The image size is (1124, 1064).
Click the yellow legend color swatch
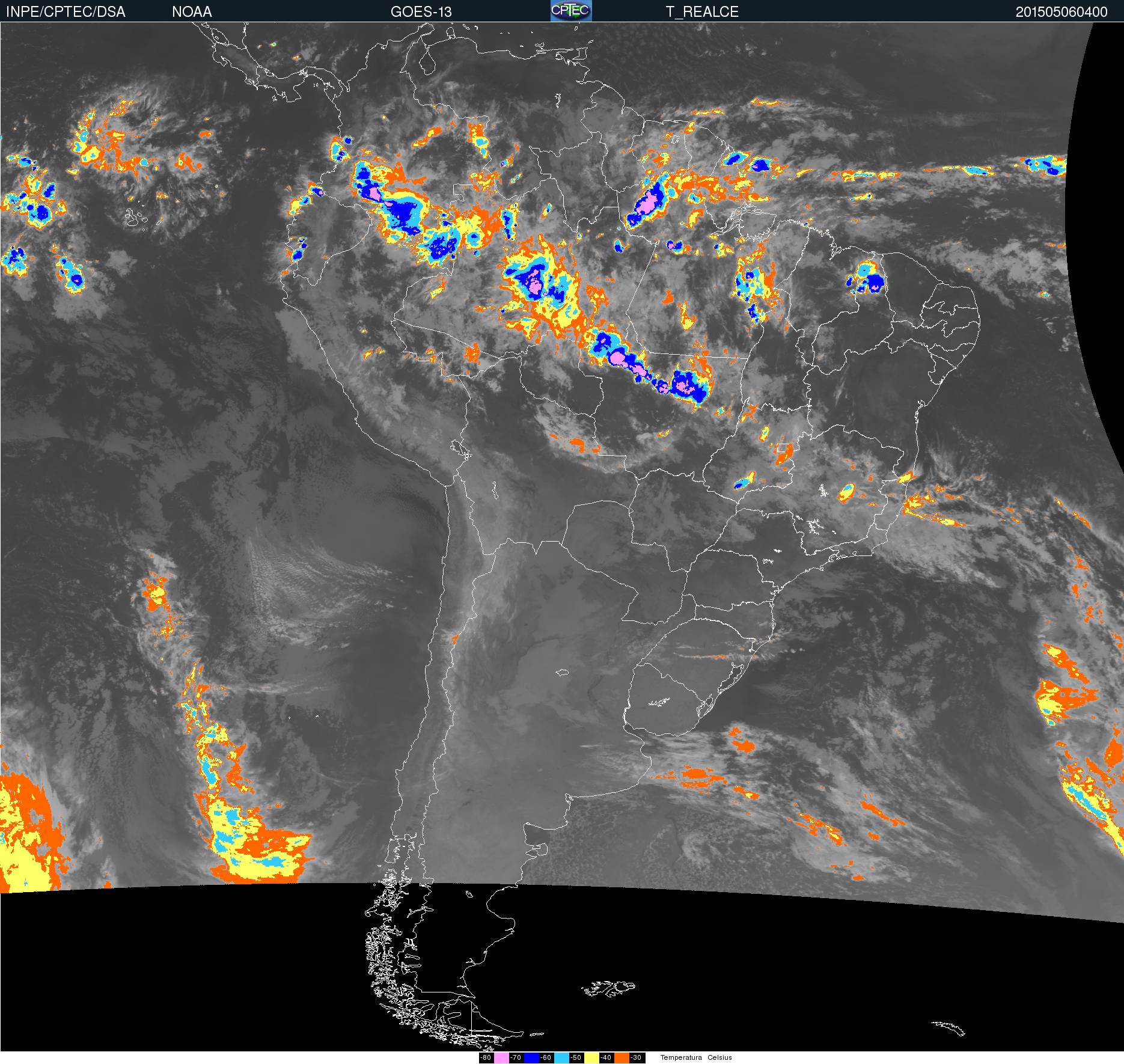click(591, 1057)
